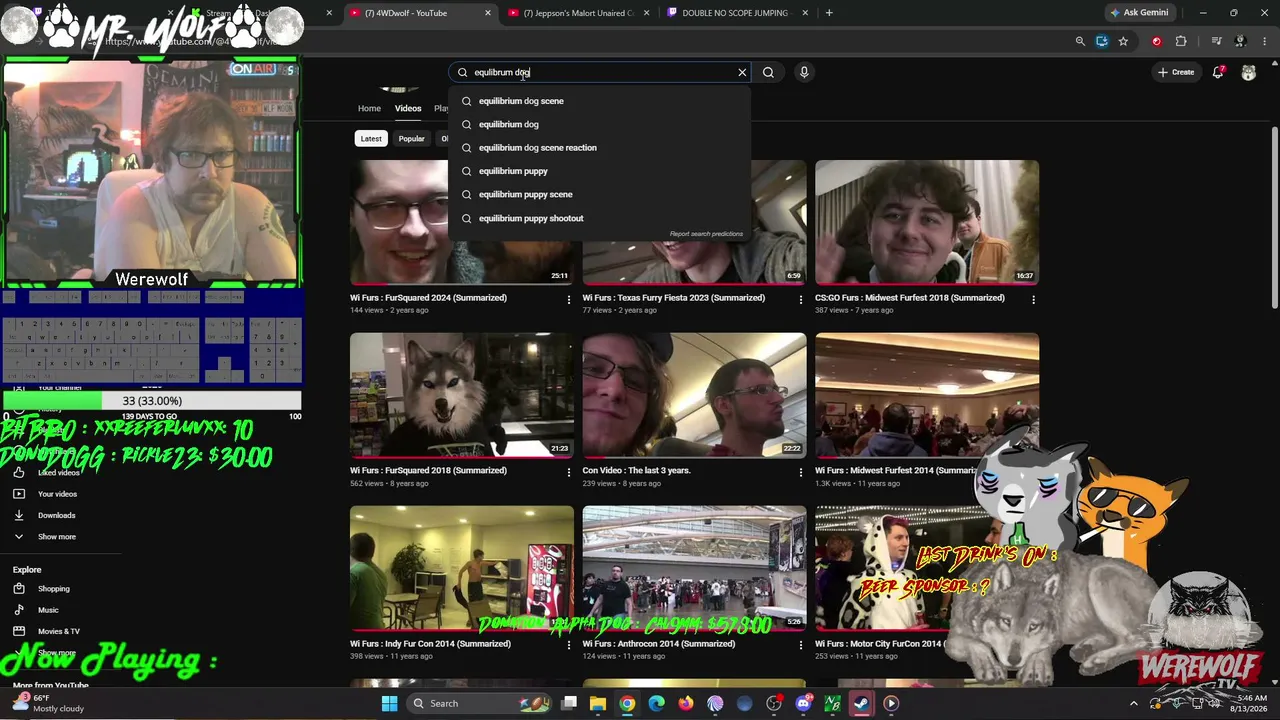Screen dimensions: 1280x720
Task: Launch Firefox from the taskbar
Action: [x=685, y=703]
